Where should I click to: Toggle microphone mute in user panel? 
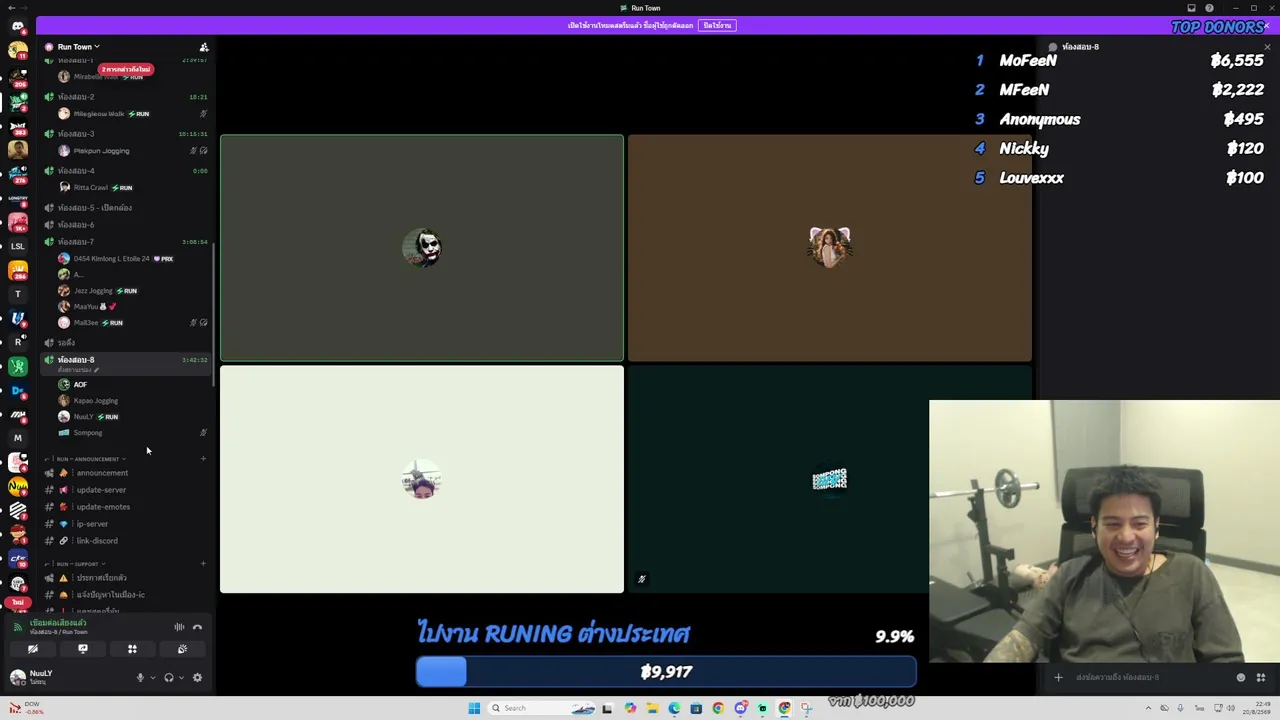pos(140,678)
